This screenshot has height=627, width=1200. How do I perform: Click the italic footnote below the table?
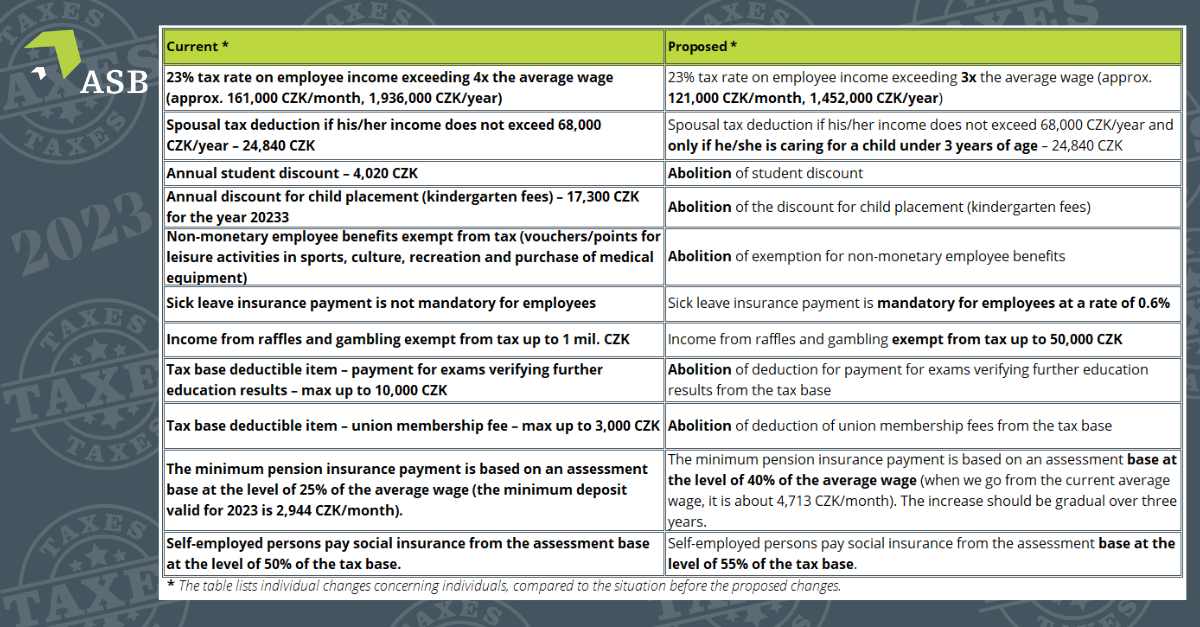[504, 586]
